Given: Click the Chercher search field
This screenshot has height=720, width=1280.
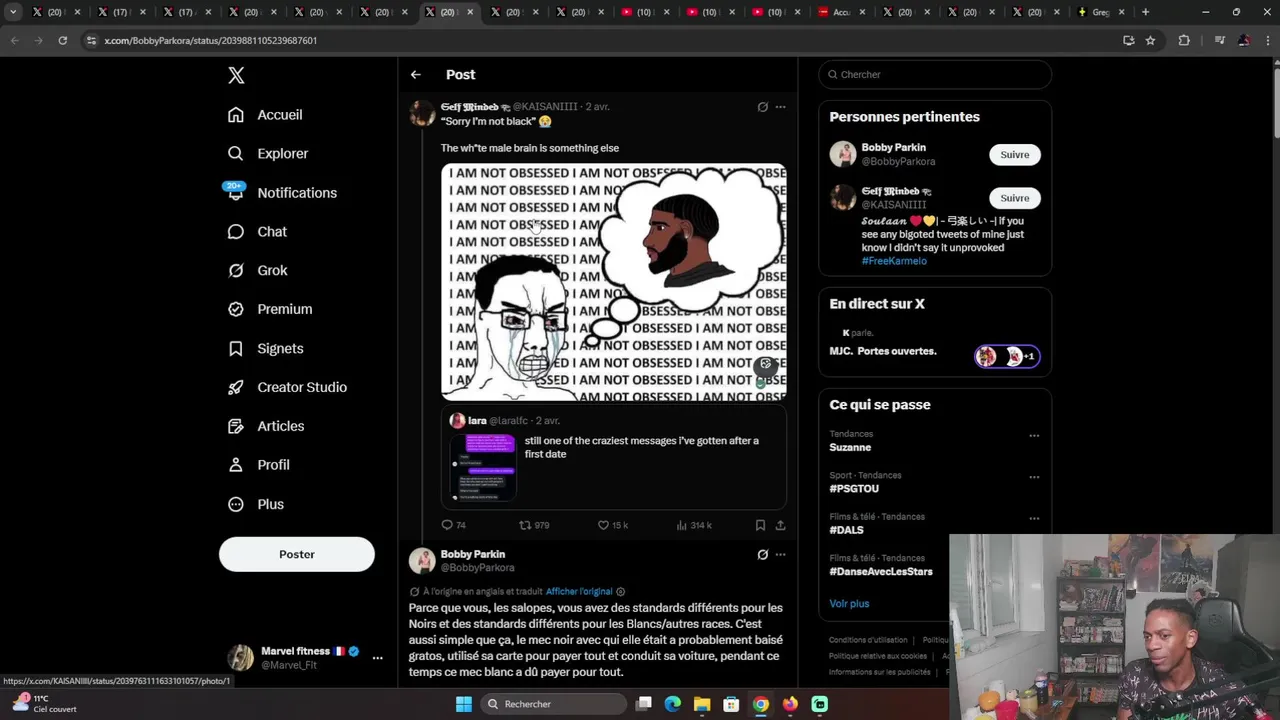Looking at the screenshot, I should 935,75.
